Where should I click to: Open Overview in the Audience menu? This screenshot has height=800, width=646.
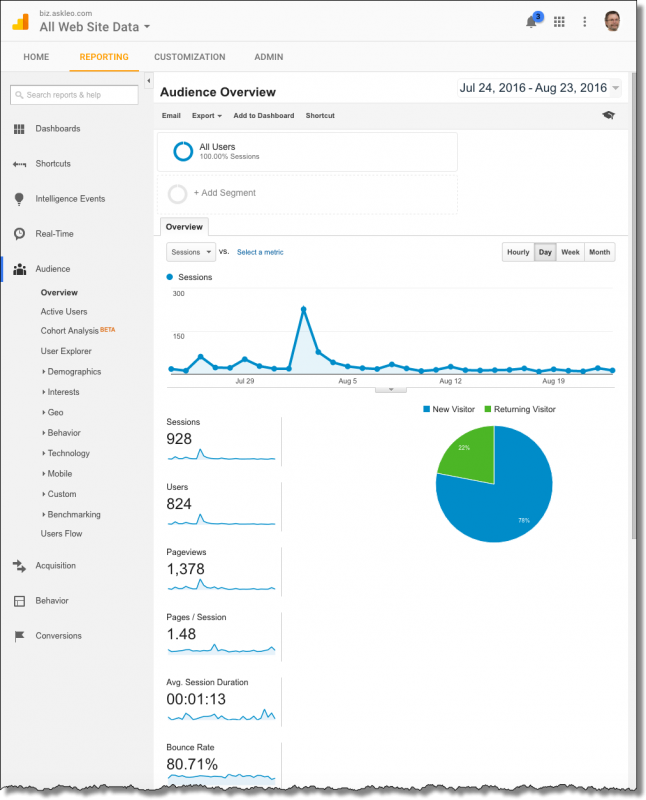(59, 293)
